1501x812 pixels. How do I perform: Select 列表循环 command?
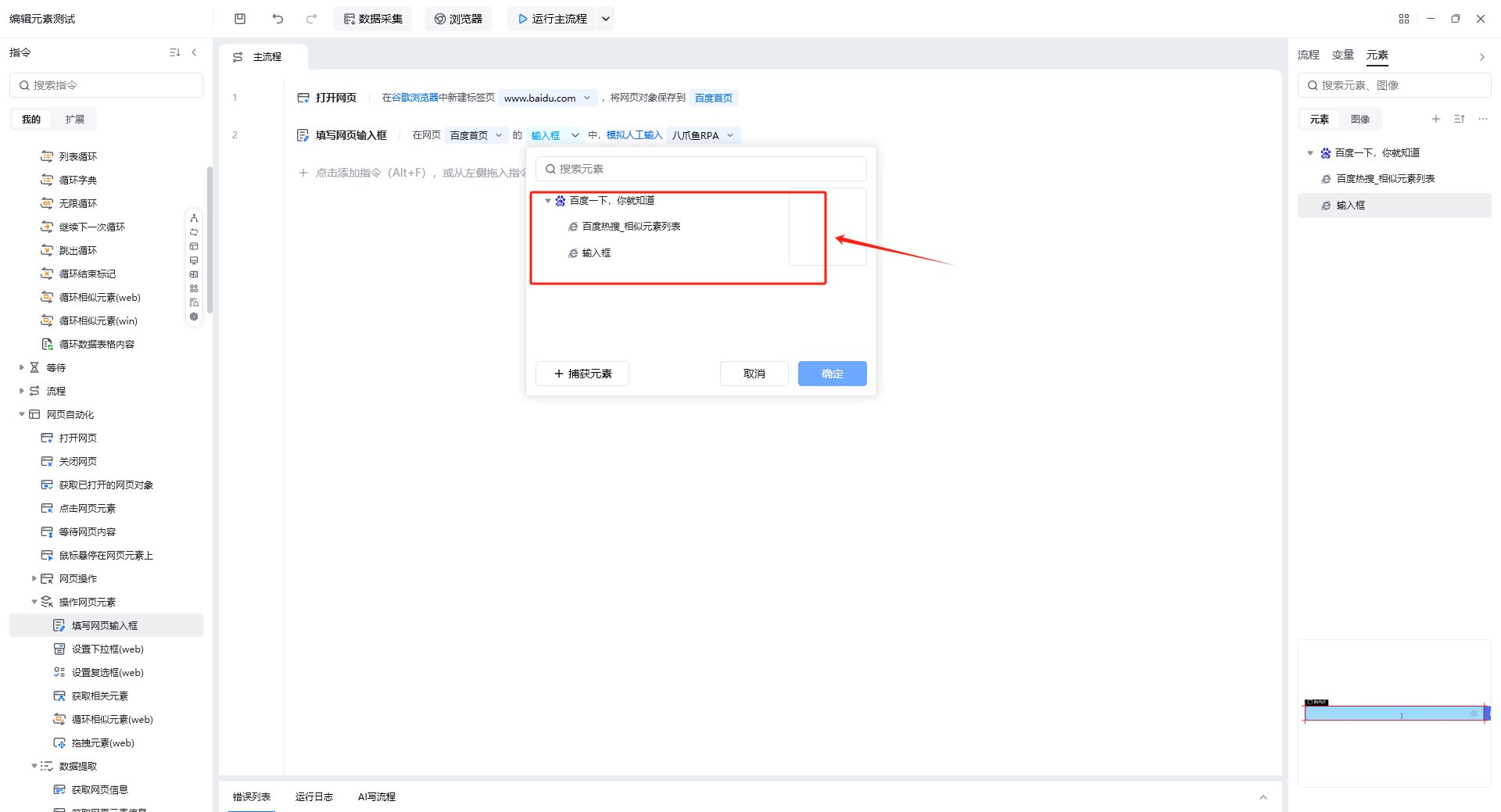78,156
